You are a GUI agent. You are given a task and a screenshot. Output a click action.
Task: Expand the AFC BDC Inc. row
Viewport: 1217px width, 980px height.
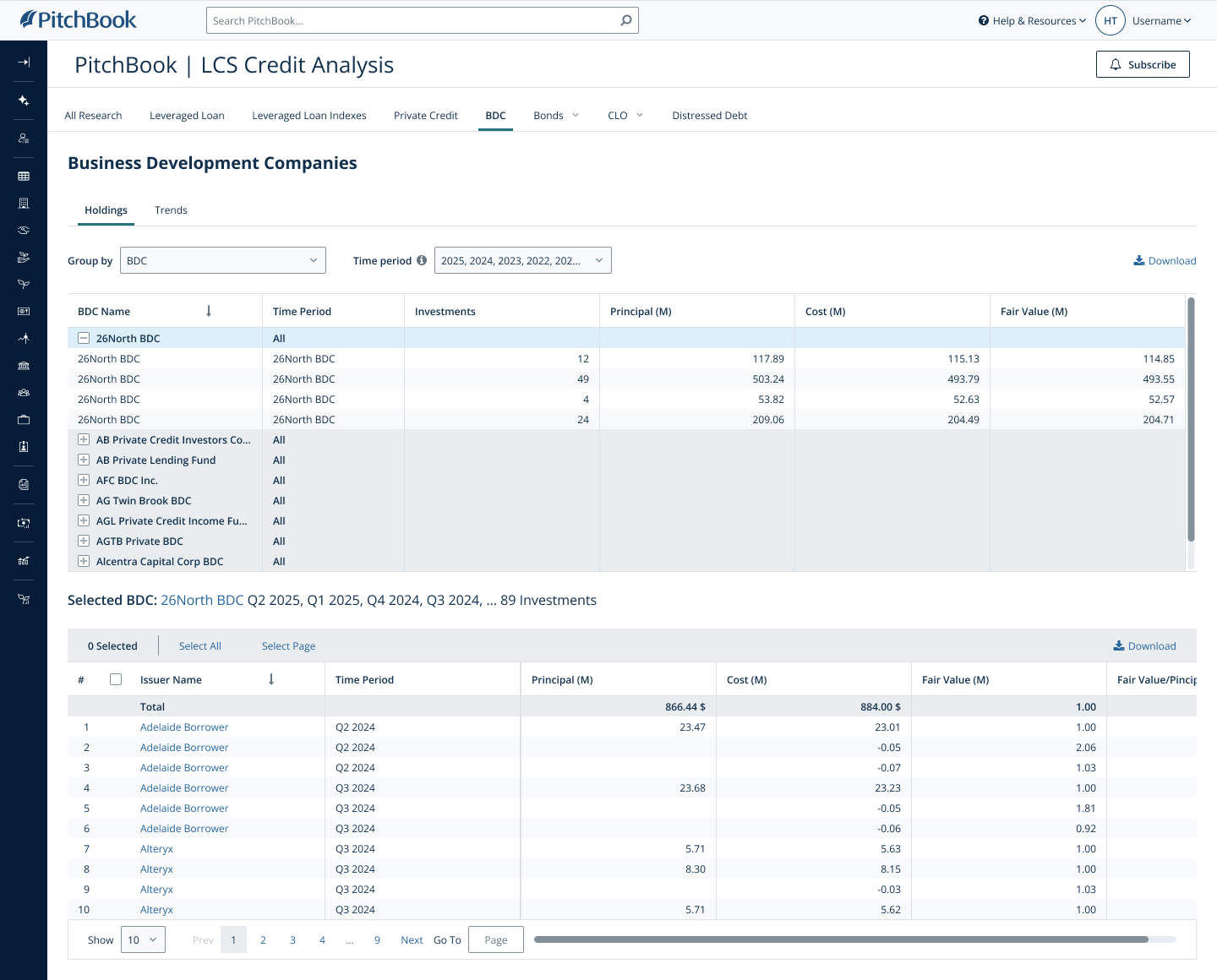(84, 480)
